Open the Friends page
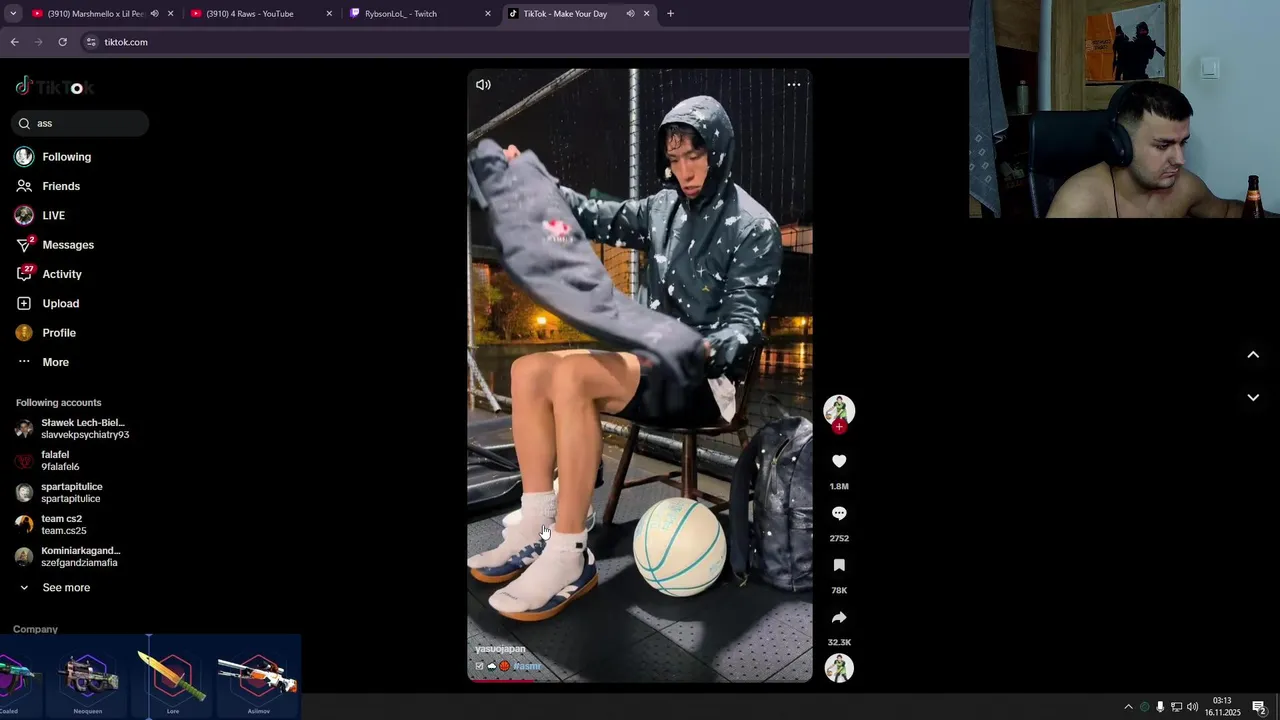 61,186
